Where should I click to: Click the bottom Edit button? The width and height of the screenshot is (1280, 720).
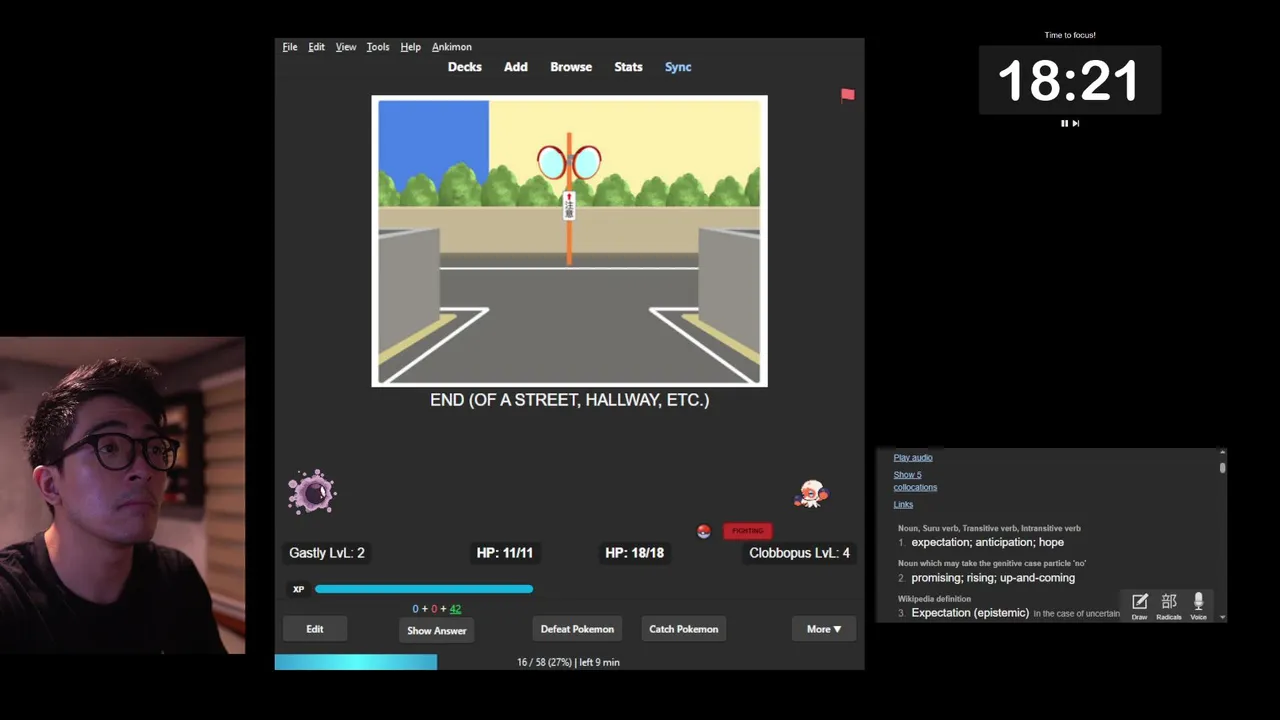(x=315, y=629)
